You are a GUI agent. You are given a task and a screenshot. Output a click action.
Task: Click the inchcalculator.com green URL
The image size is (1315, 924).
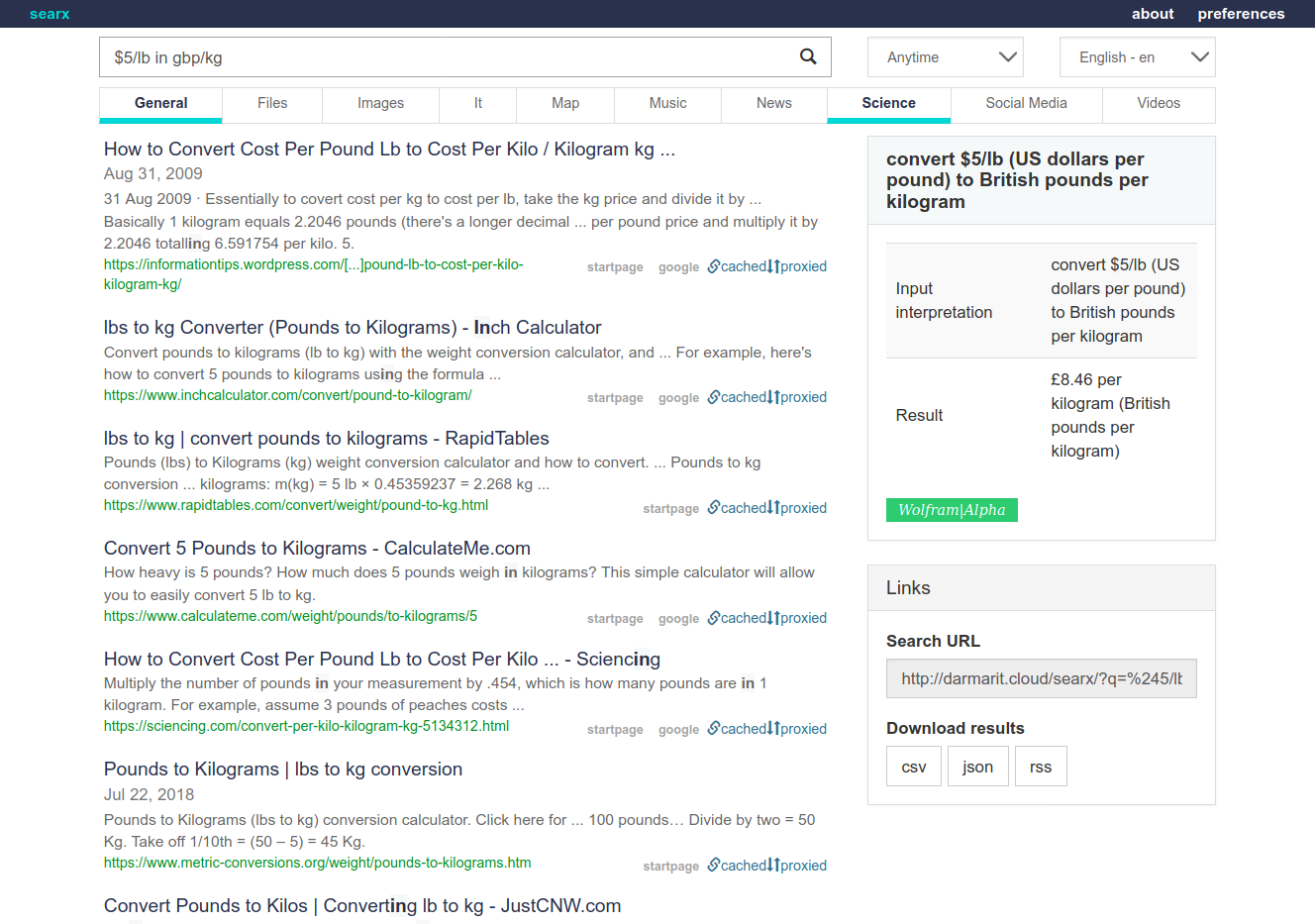[287, 395]
